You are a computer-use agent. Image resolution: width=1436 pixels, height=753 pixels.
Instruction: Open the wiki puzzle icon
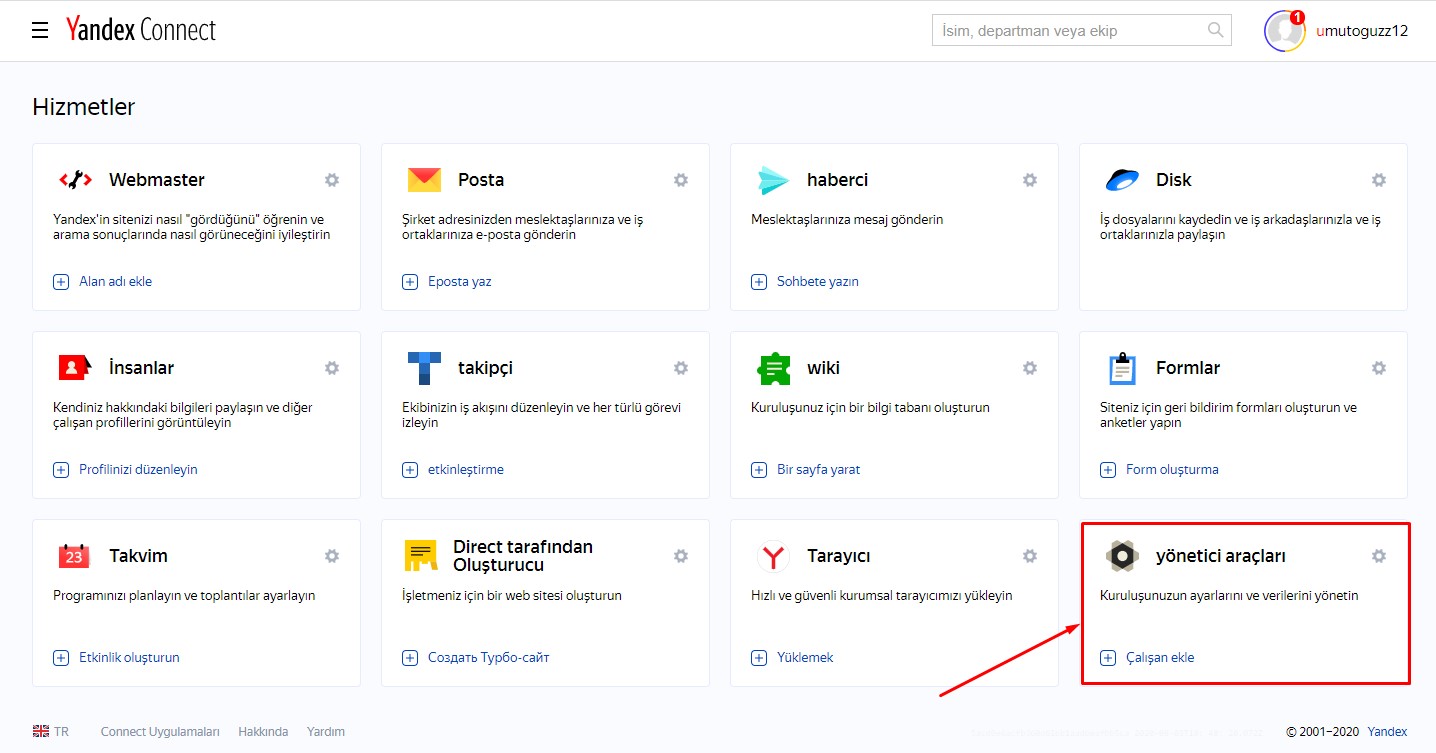tap(773, 368)
